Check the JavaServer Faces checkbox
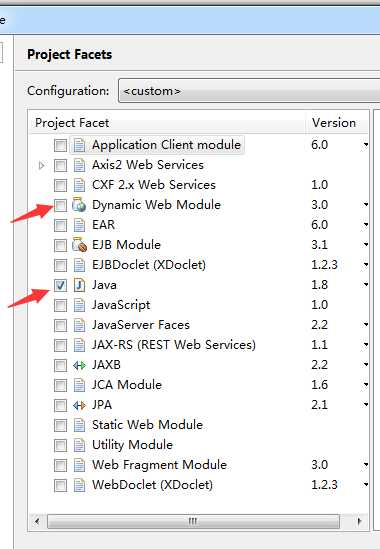This screenshot has width=380, height=549. point(60,326)
